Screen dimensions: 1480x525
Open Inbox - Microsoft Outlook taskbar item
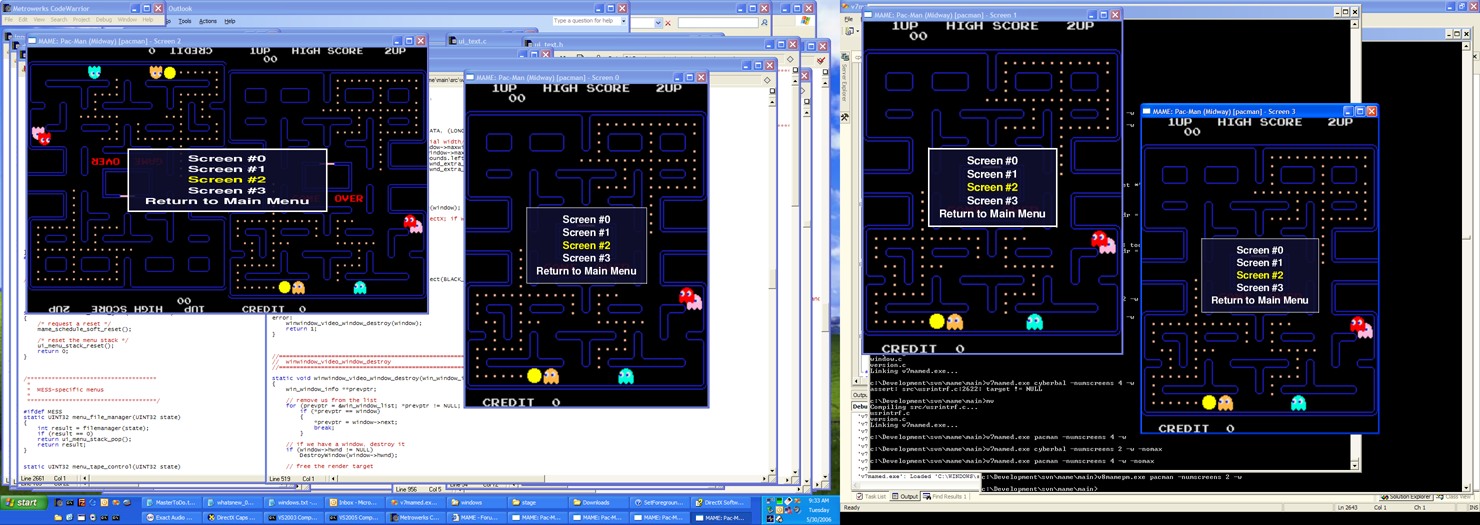click(355, 503)
